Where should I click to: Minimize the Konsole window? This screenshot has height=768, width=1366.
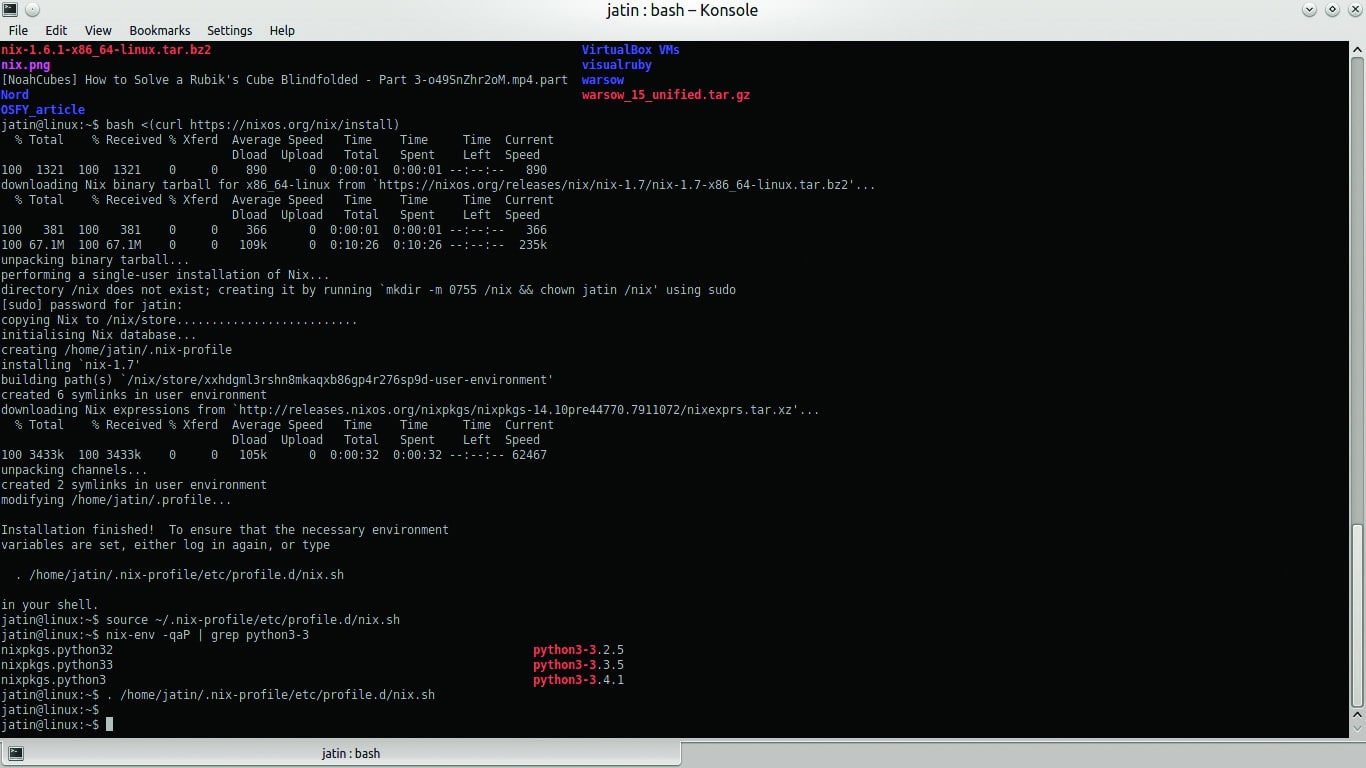tap(1310, 10)
